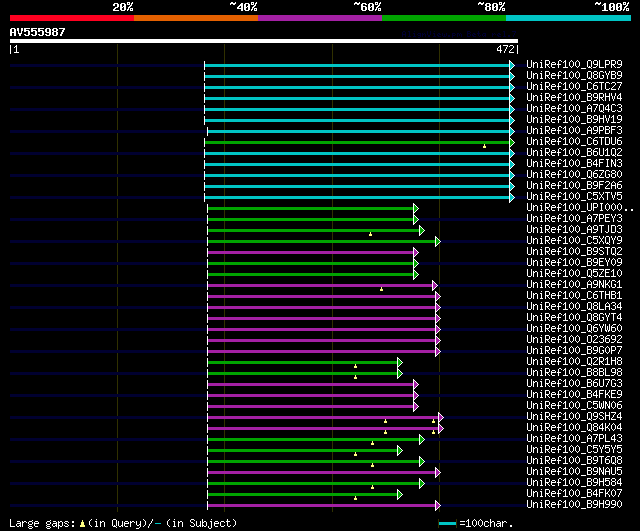The image size is (640, 531).
Task: Open the UniRef100_C5XQY9 label
Action: pyautogui.click(x=574, y=241)
